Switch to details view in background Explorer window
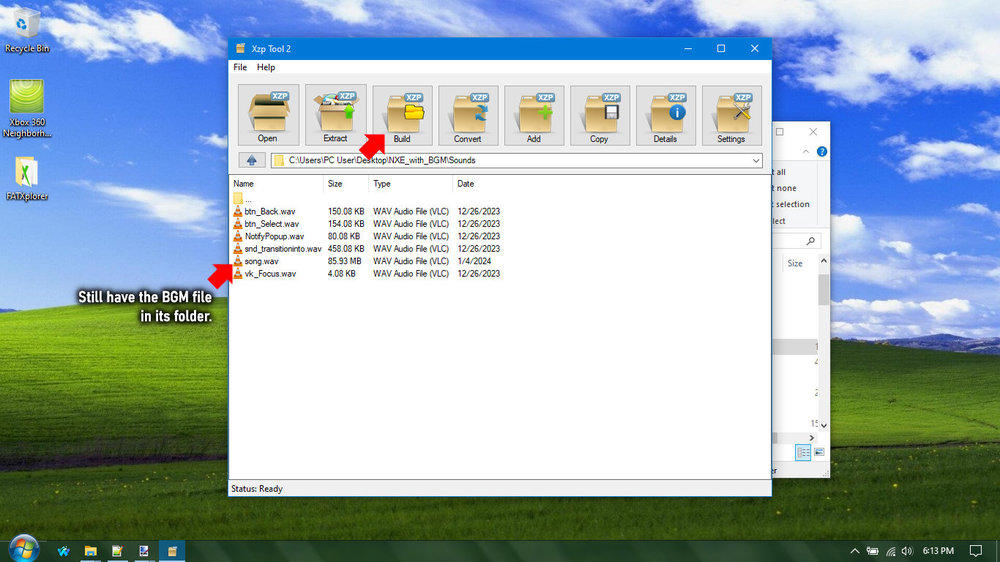 (803, 453)
